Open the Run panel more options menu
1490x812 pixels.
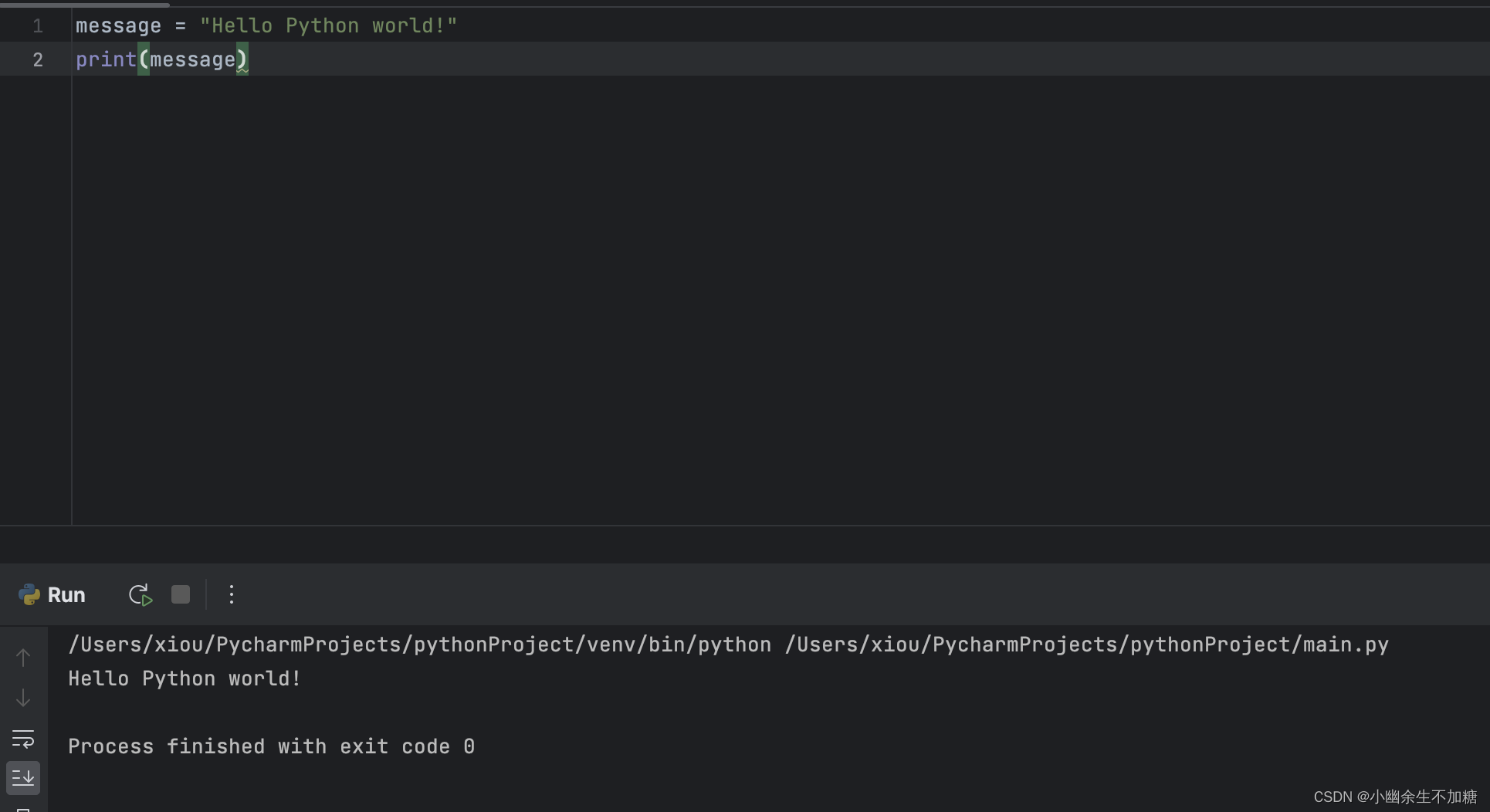pyautogui.click(x=231, y=594)
